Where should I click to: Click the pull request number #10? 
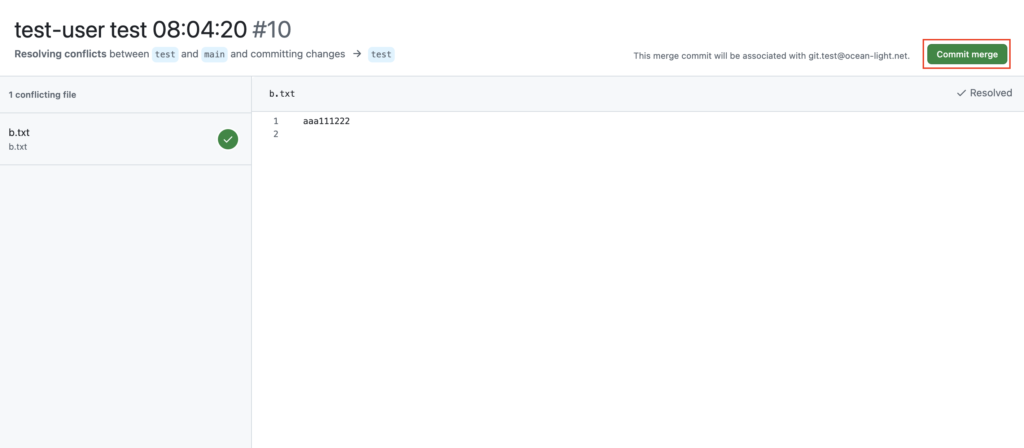coord(272,29)
